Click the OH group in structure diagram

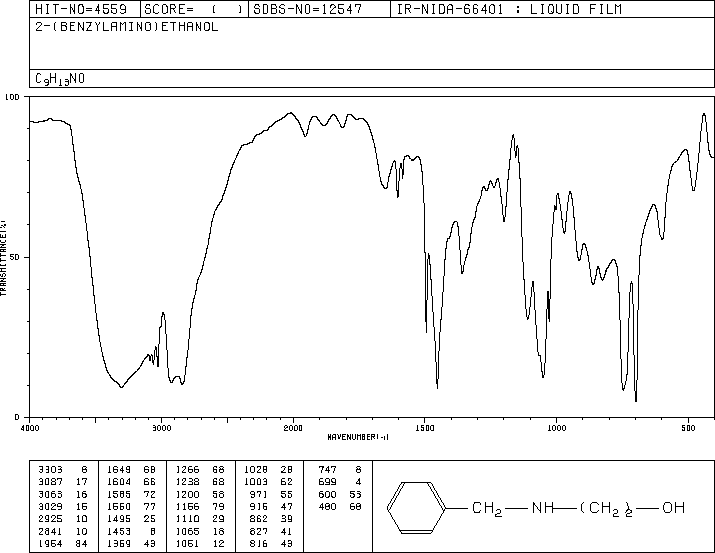tap(673, 507)
